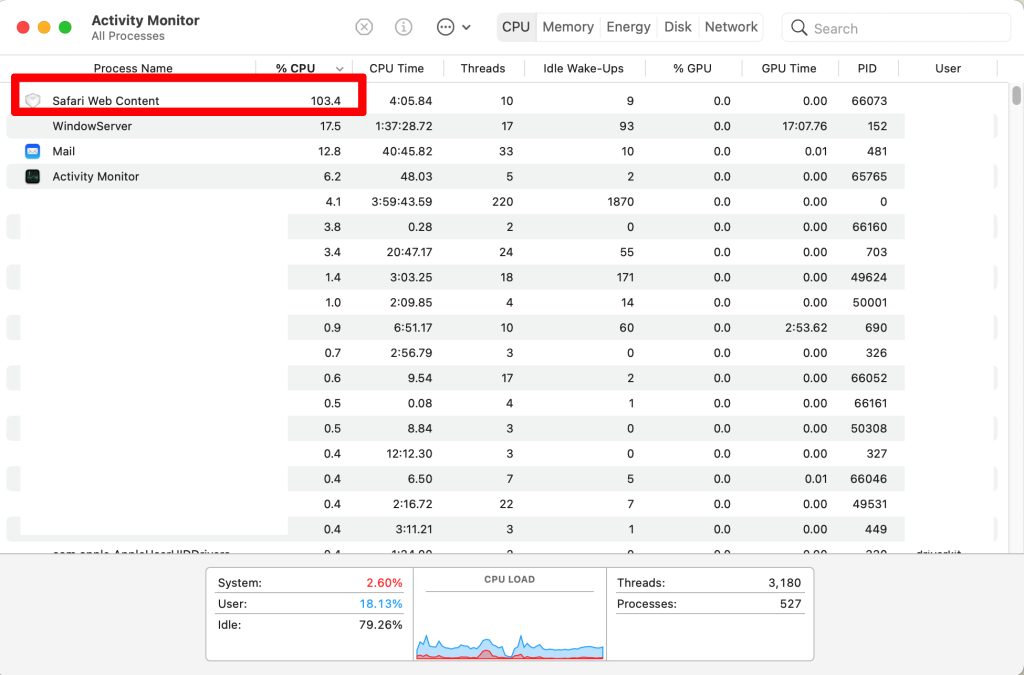Select the Activity Monitor process name in list
Viewport: 1024px width, 675px height.
point(96,176)
